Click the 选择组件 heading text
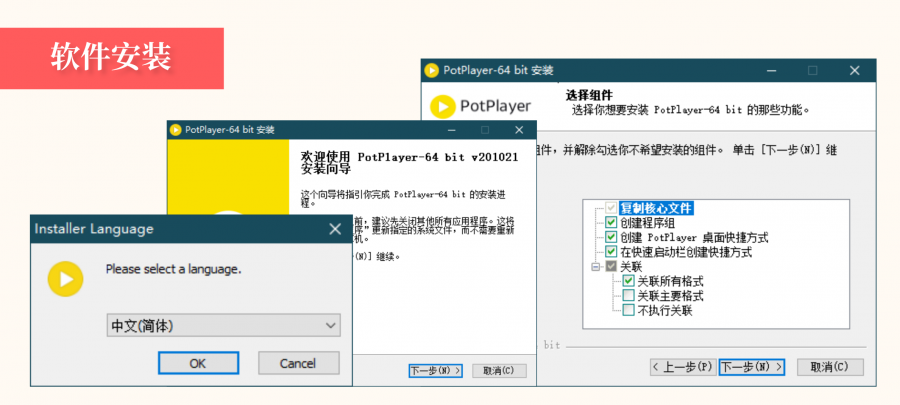The image size is (900, 405). coord(589,95)
